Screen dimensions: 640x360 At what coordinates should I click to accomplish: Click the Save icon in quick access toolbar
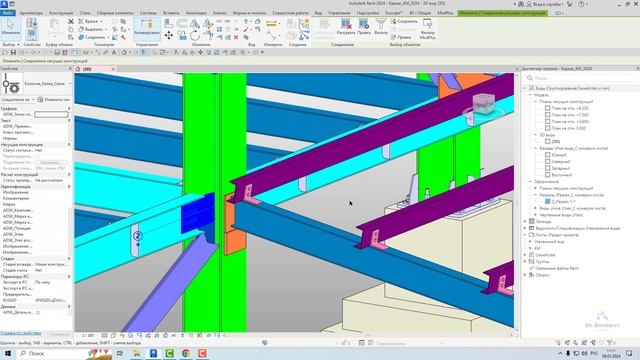(x=13, y=52)
